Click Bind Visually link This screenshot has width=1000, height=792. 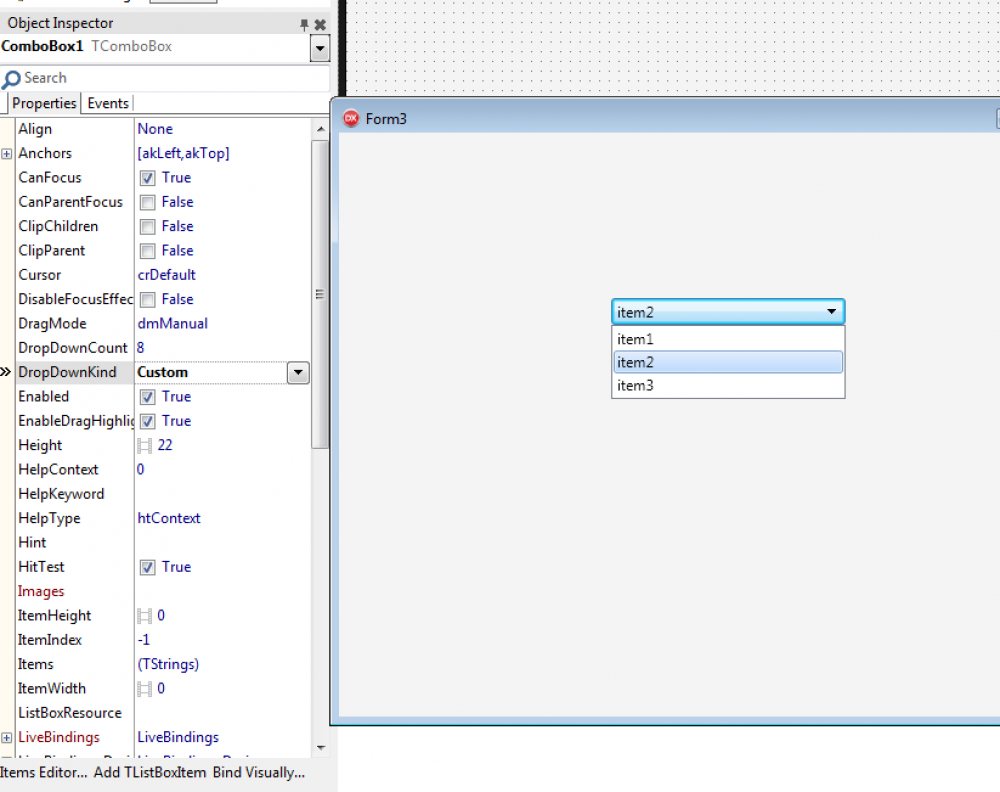[259, 772]
